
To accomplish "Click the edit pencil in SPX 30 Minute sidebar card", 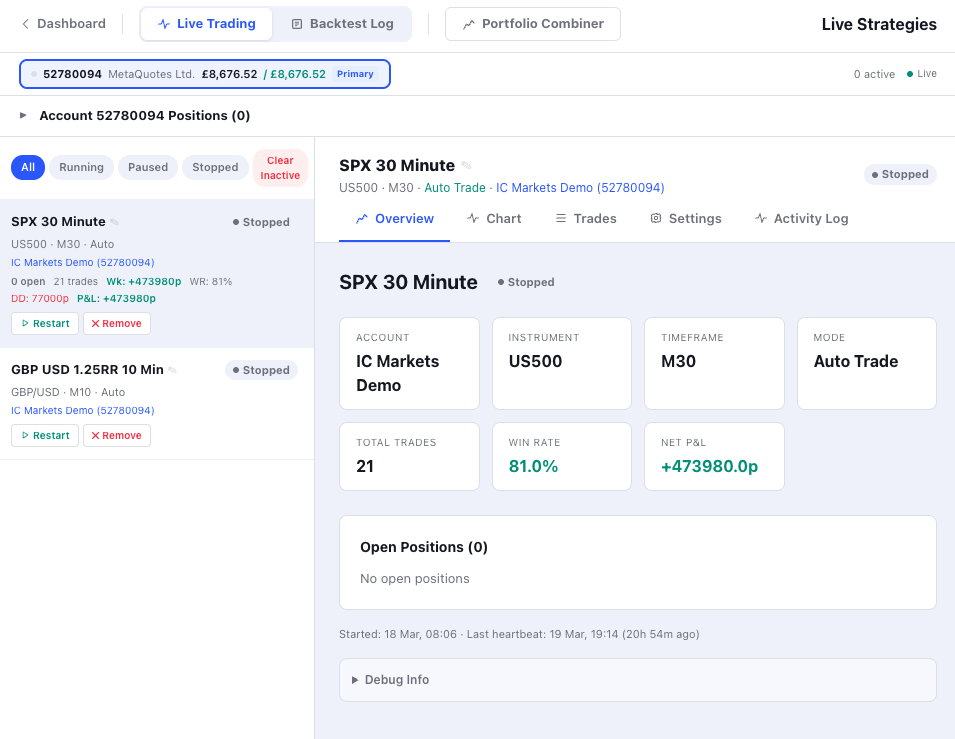I will [x=114, y=222].
